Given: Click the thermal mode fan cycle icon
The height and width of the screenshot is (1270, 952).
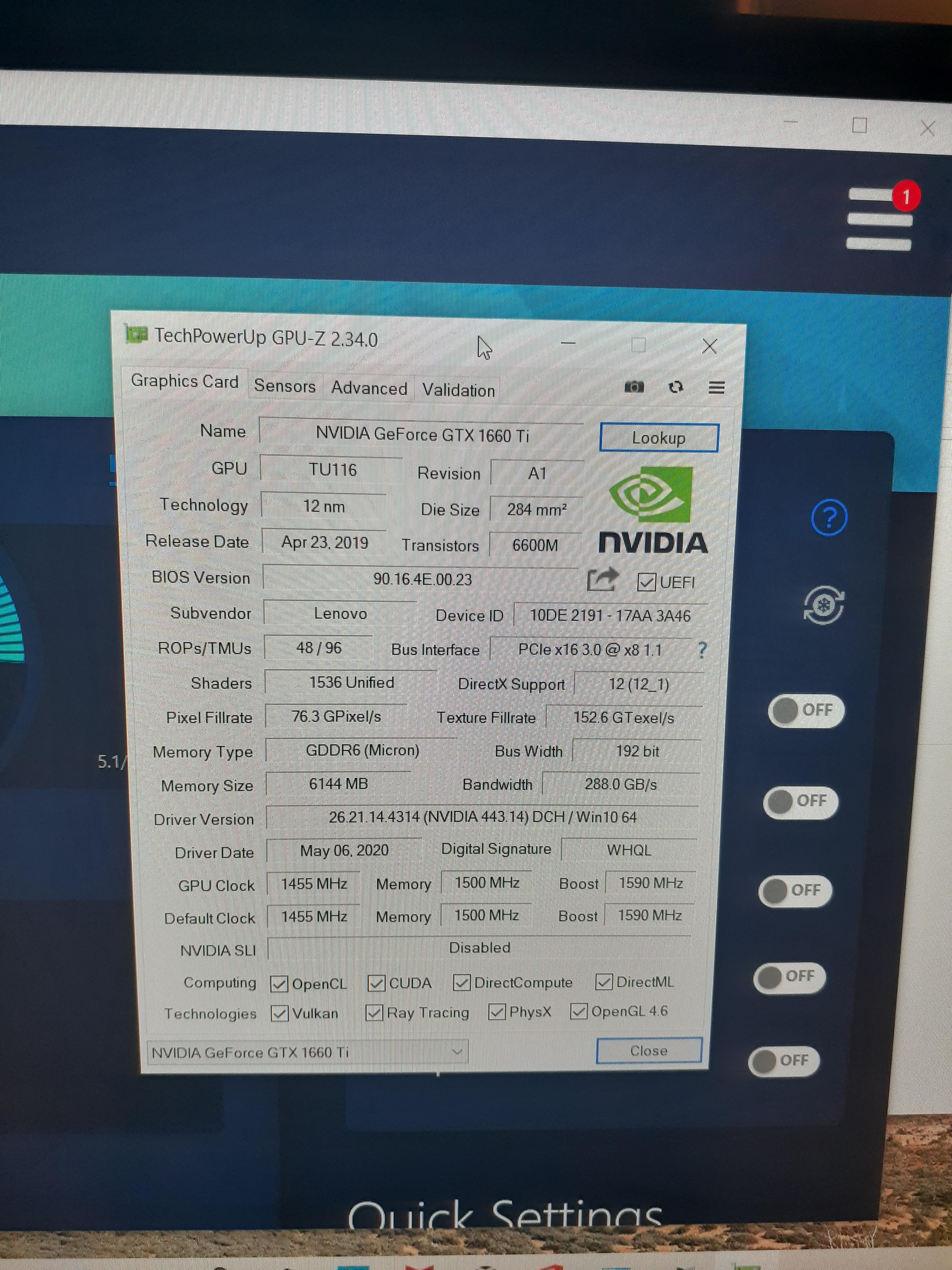Looking at the screenshot, I should point(823,605).
